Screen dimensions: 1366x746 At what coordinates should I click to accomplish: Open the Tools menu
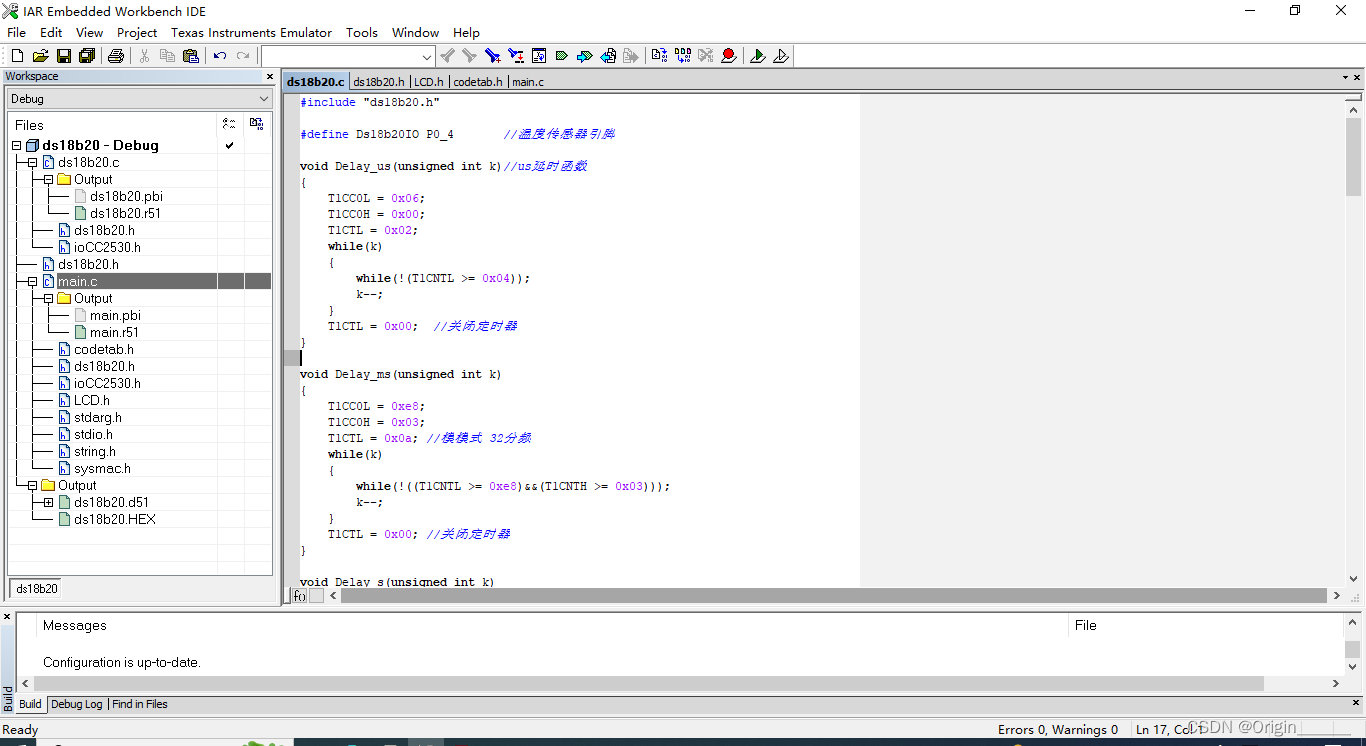(x=362, y=33)
